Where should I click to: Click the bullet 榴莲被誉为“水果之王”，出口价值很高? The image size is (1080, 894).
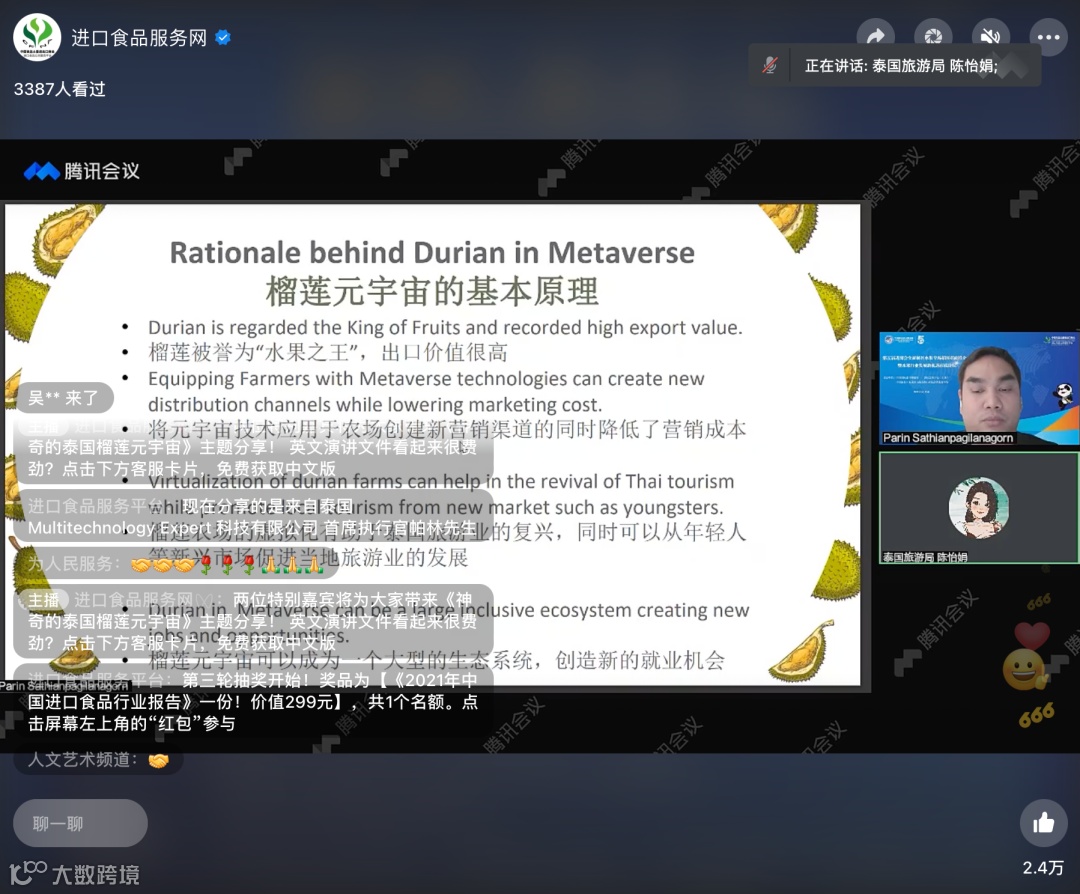(x=328, y=353)
